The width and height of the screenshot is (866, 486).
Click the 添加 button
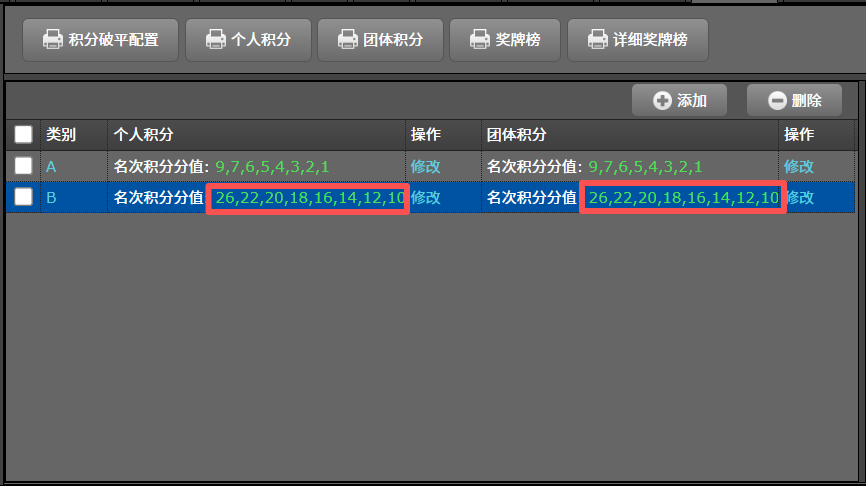[679, 100]
